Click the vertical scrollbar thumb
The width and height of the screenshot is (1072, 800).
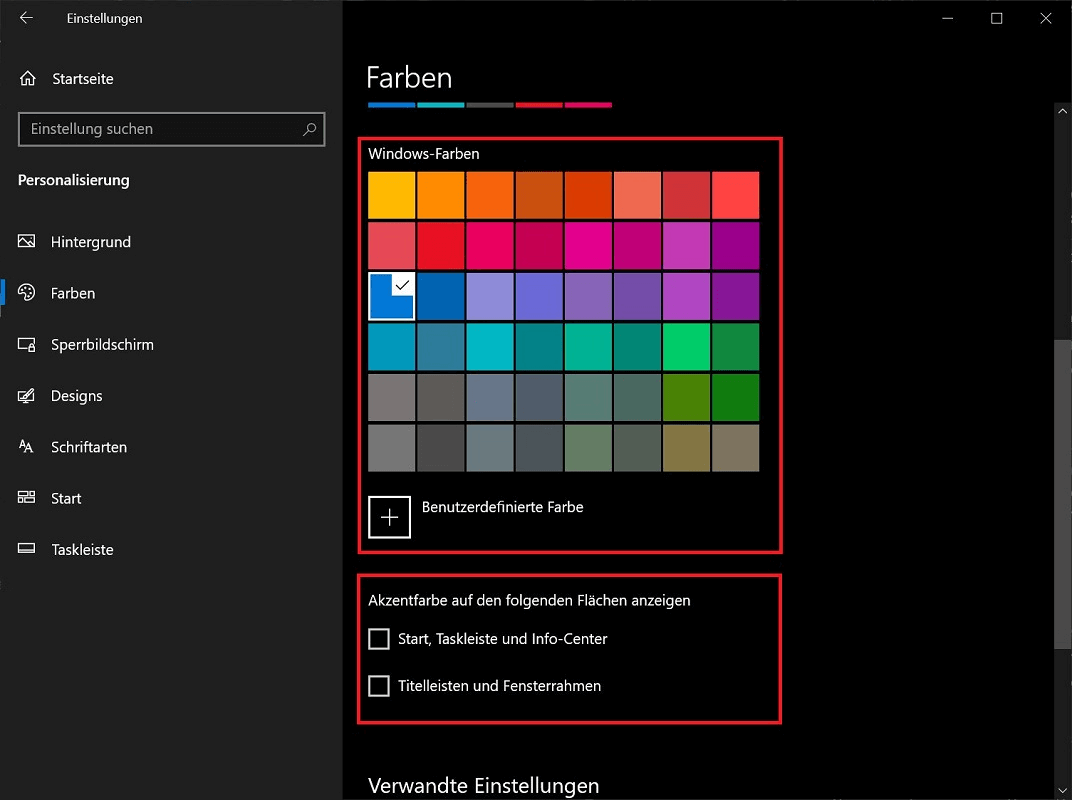pos(1062,494)
